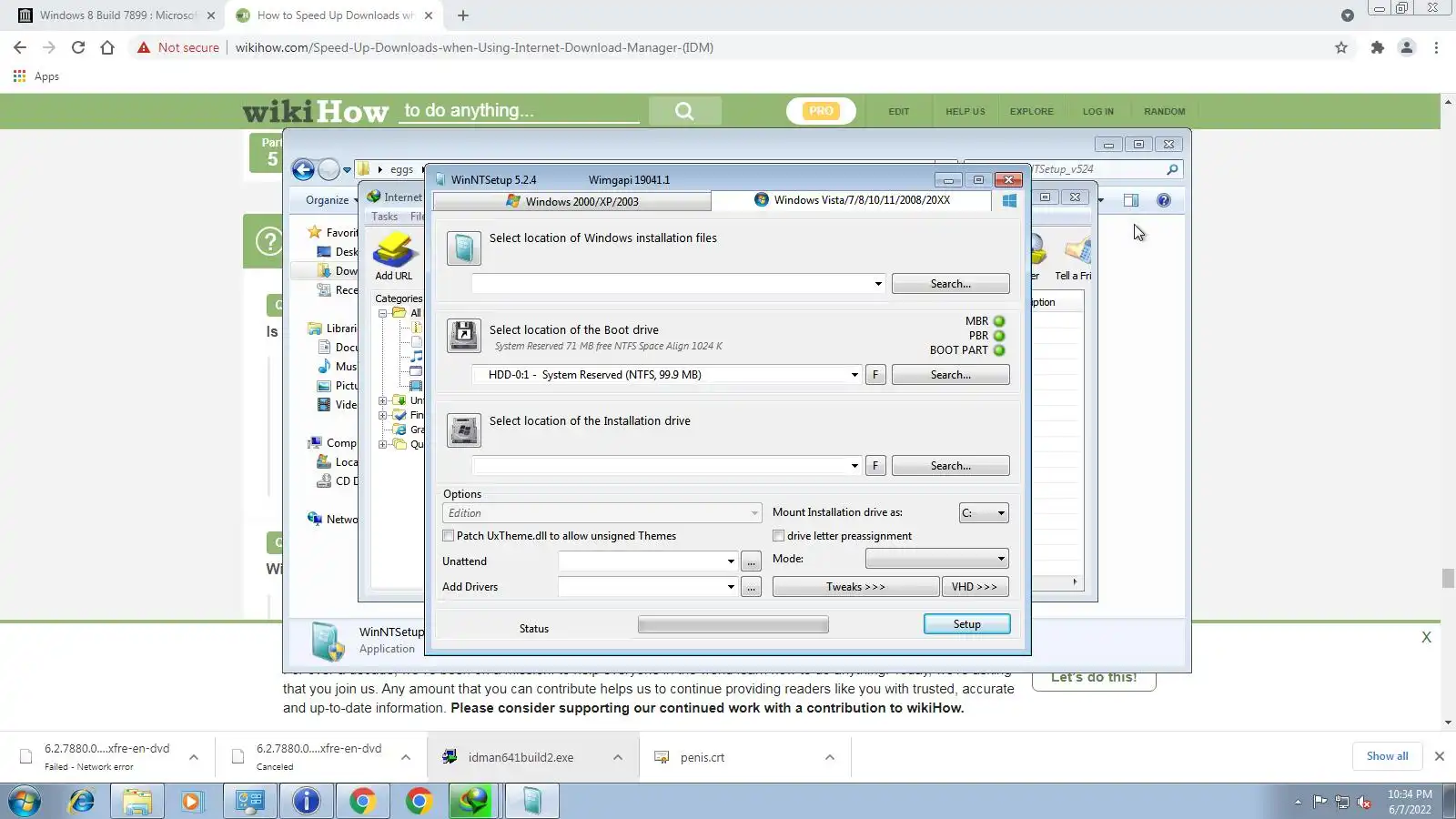Viewport: 1456px width, 819px height.
Task: Open the Installation drive location dropdown
Action: pos(854,466)
